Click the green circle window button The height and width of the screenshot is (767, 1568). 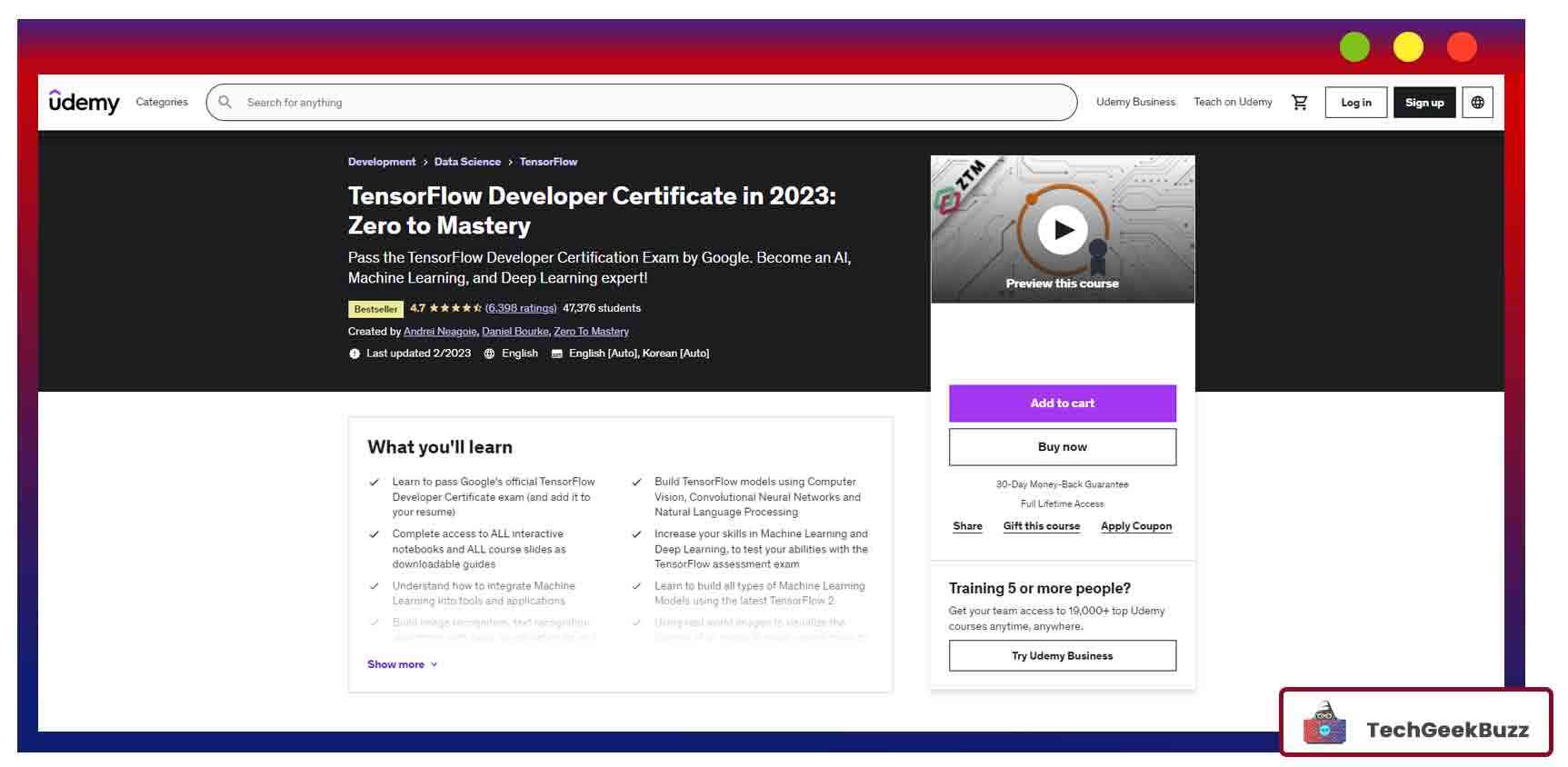pos(1354,47)
